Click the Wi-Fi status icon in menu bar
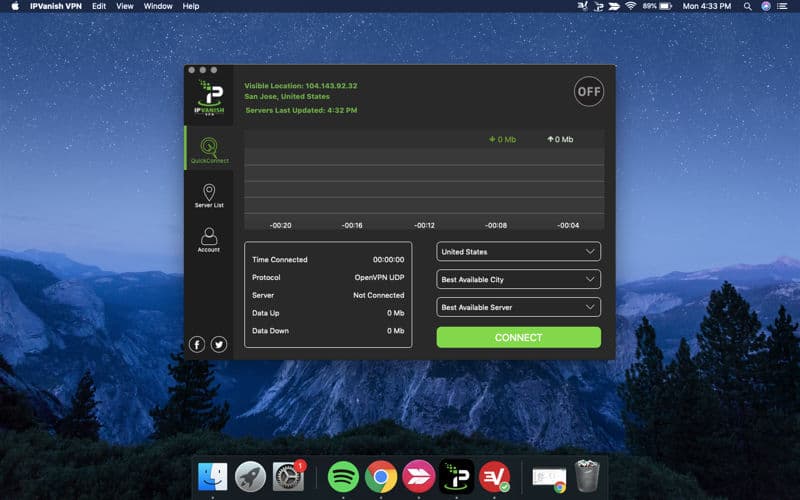800x500 pixels. click(631, 6)
